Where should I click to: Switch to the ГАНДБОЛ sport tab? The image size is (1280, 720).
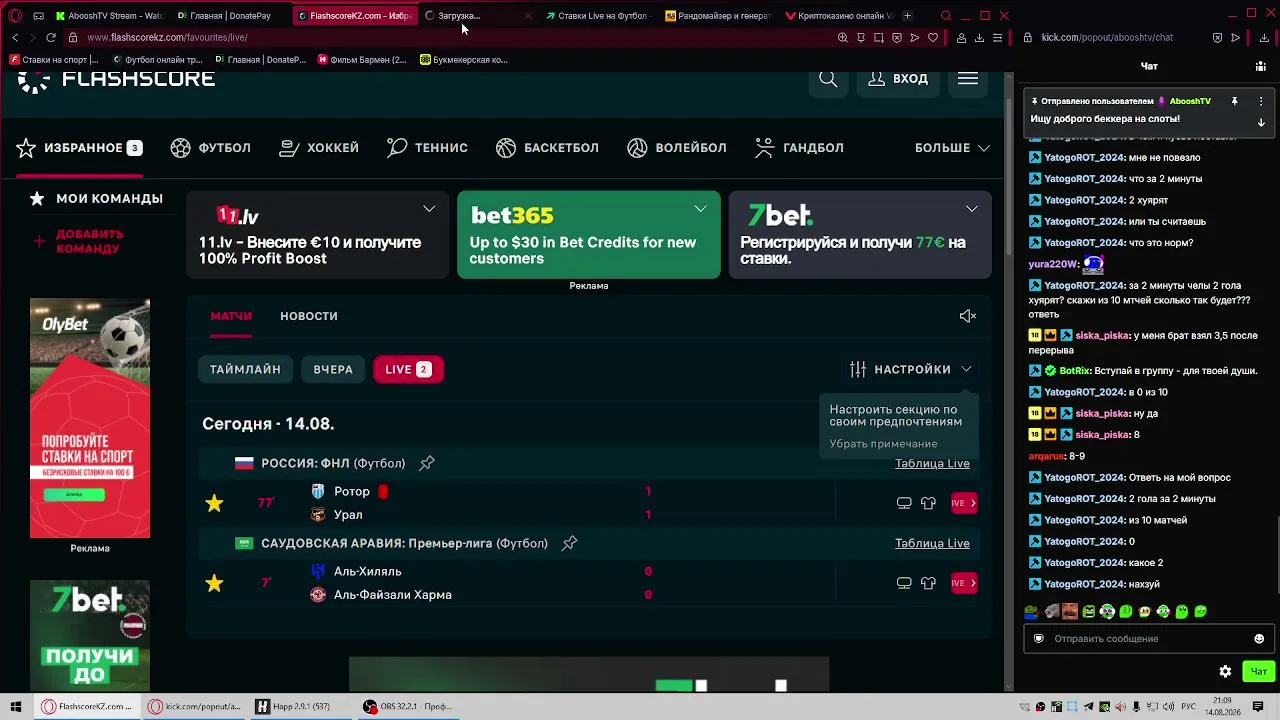point(800,148)
